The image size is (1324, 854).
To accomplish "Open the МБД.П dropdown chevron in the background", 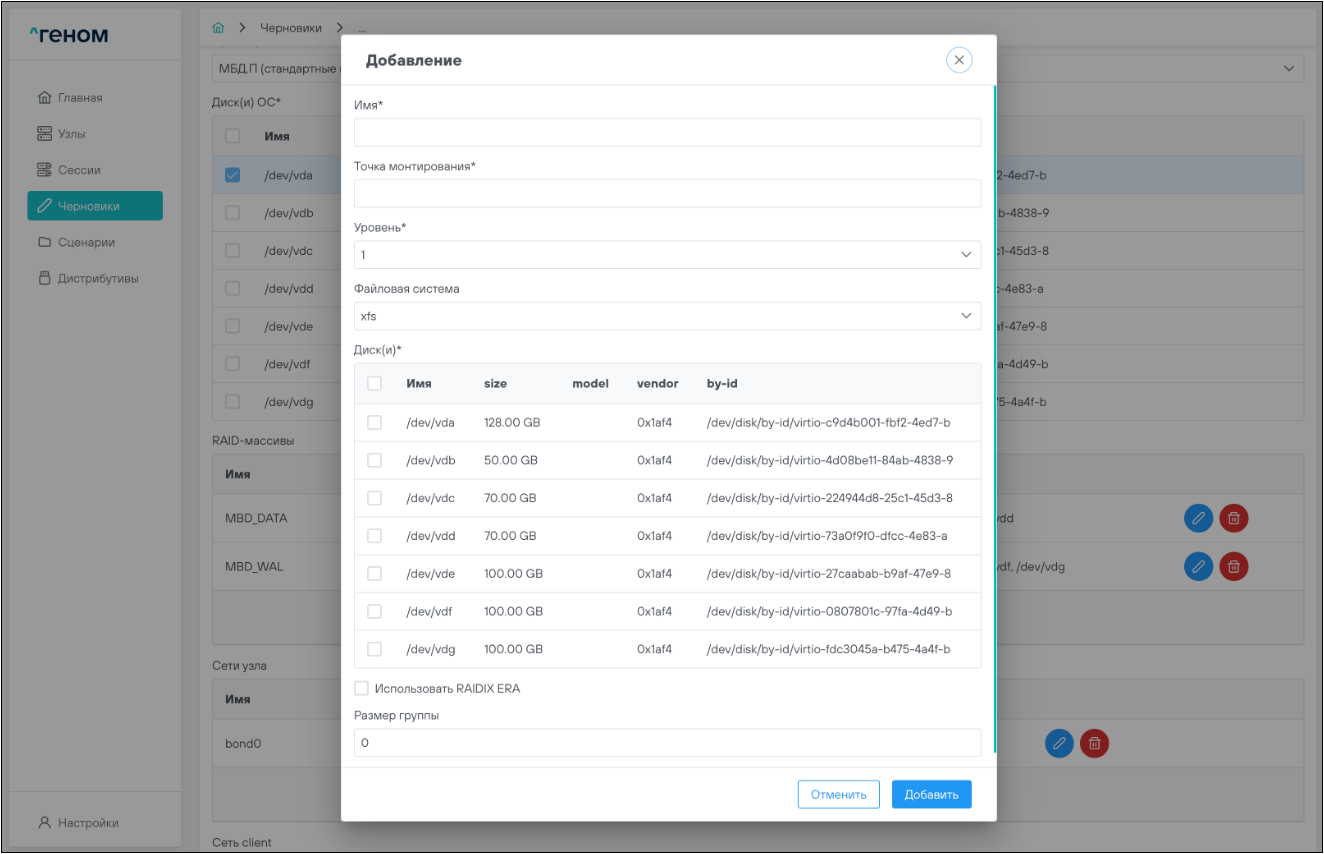I will tap(1286, 69).
